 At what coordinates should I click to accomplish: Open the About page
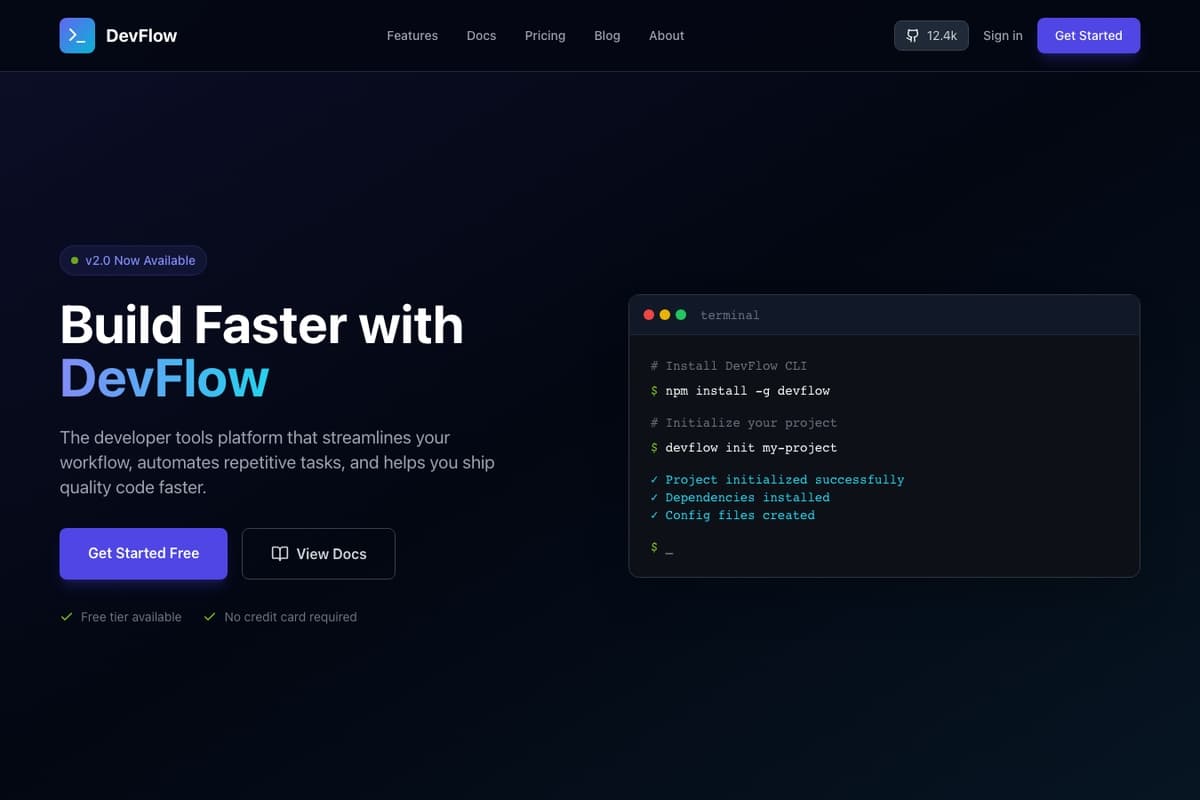[x=666, y=35]
